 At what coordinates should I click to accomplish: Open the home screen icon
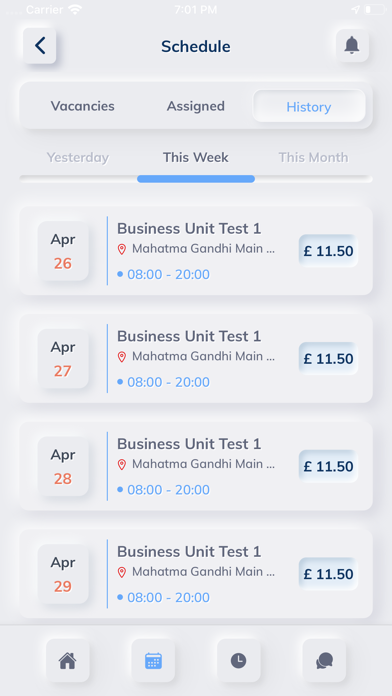pos(67,660)
